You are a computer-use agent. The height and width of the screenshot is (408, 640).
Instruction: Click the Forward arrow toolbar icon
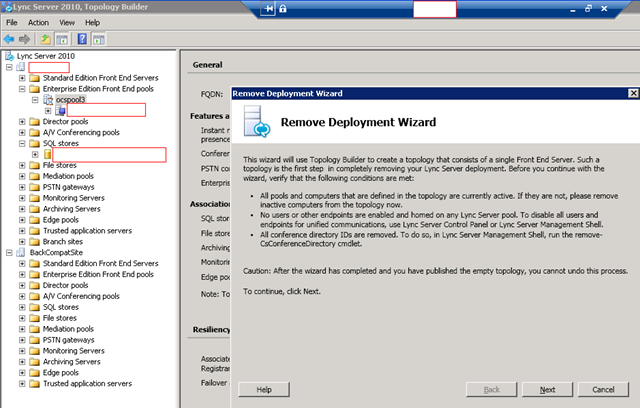point(25,39)
